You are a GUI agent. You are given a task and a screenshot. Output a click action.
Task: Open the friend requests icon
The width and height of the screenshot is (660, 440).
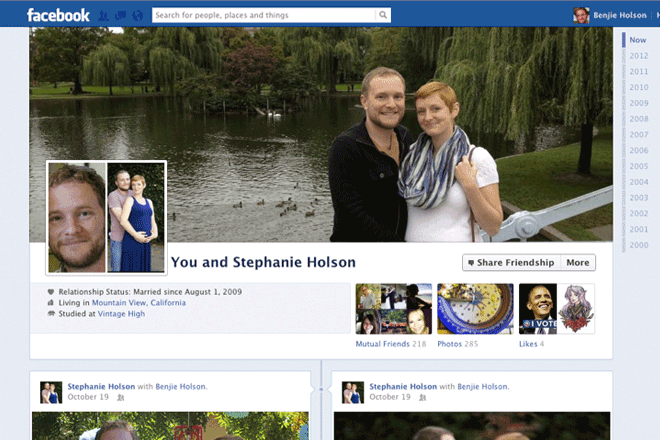tap(105, 15)
